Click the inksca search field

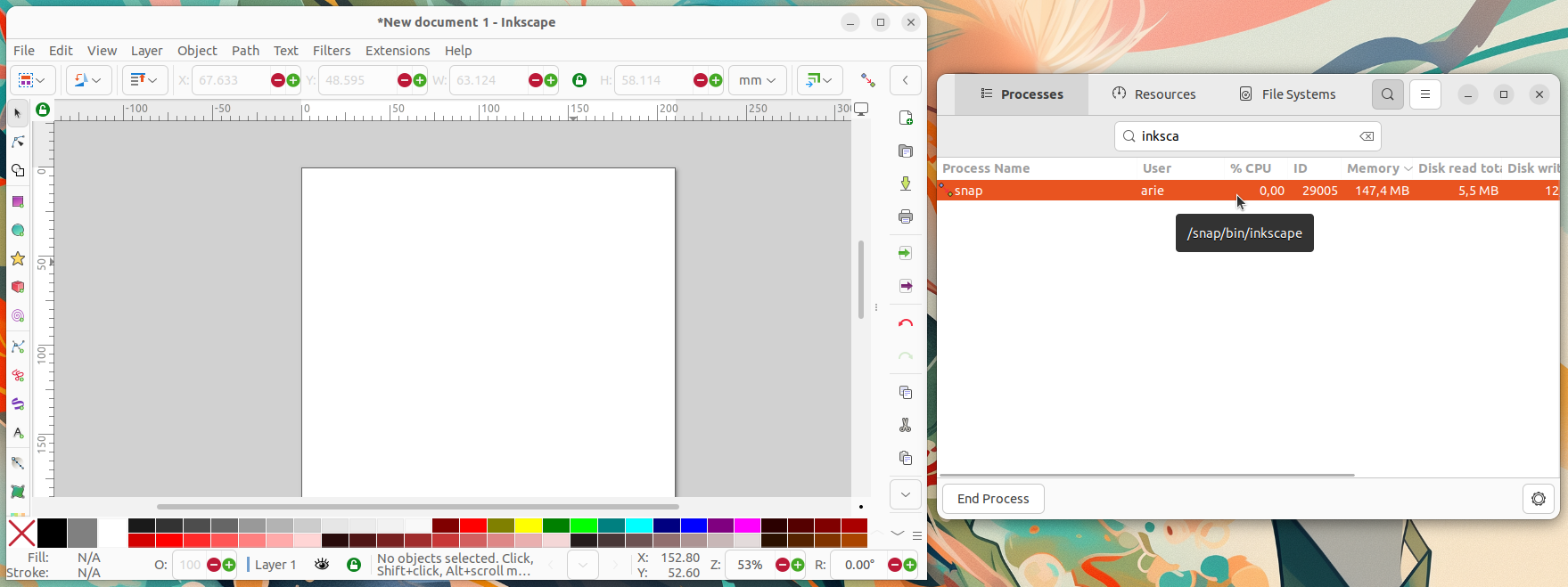pos(1247,136)
